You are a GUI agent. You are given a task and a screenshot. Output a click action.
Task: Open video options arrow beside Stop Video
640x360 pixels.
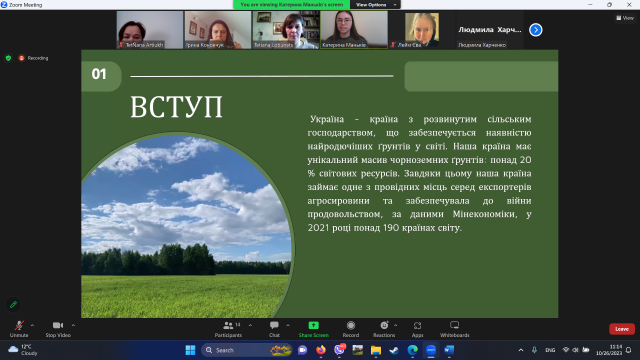click(x=73, y=325)
